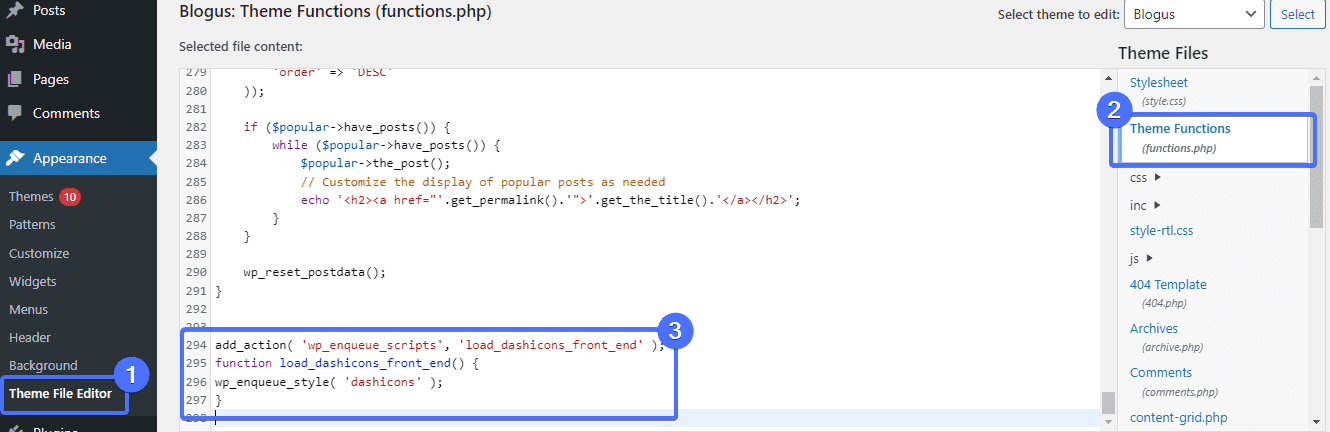Screen dimensions: 1330x432
Task: Go to Themes submenu item
Action: [x=31, y=197]
